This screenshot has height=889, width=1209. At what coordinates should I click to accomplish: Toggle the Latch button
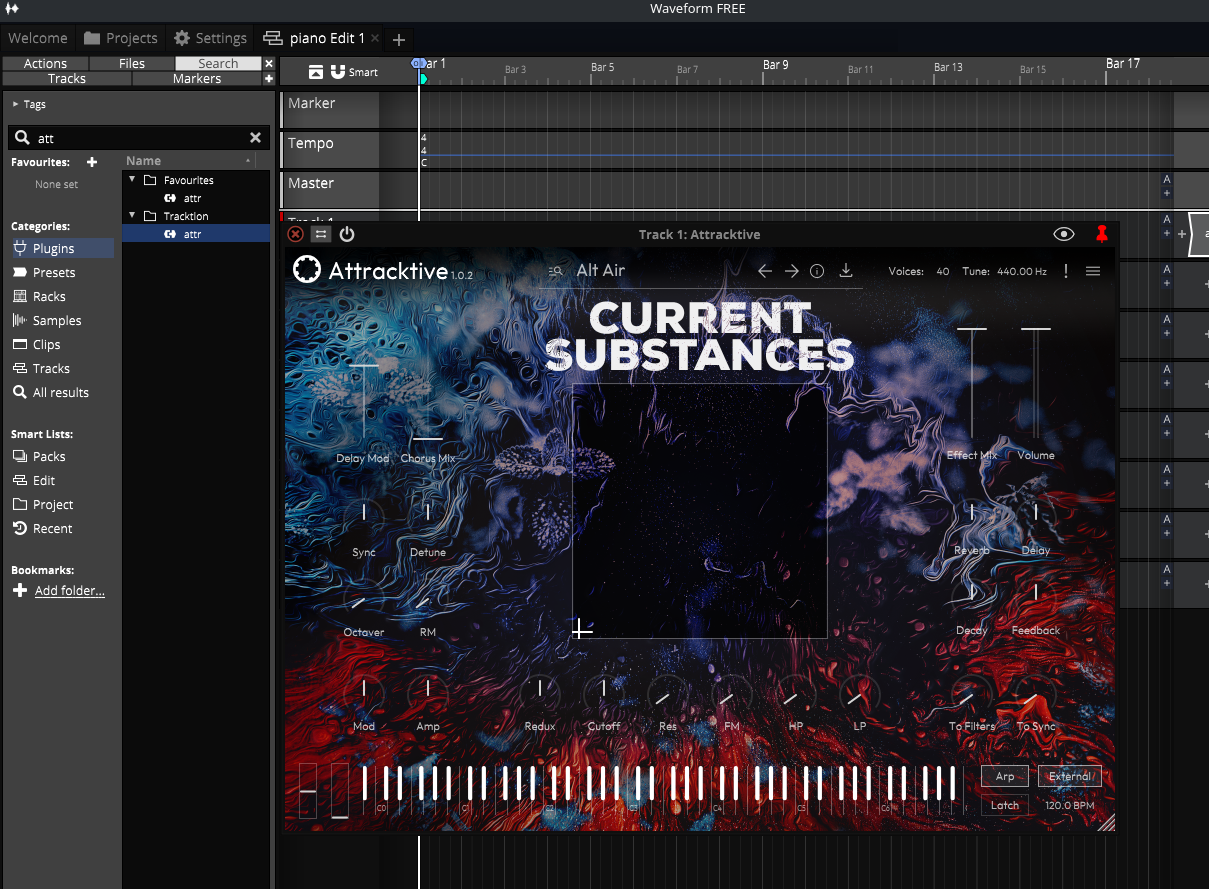(1005, 805)
